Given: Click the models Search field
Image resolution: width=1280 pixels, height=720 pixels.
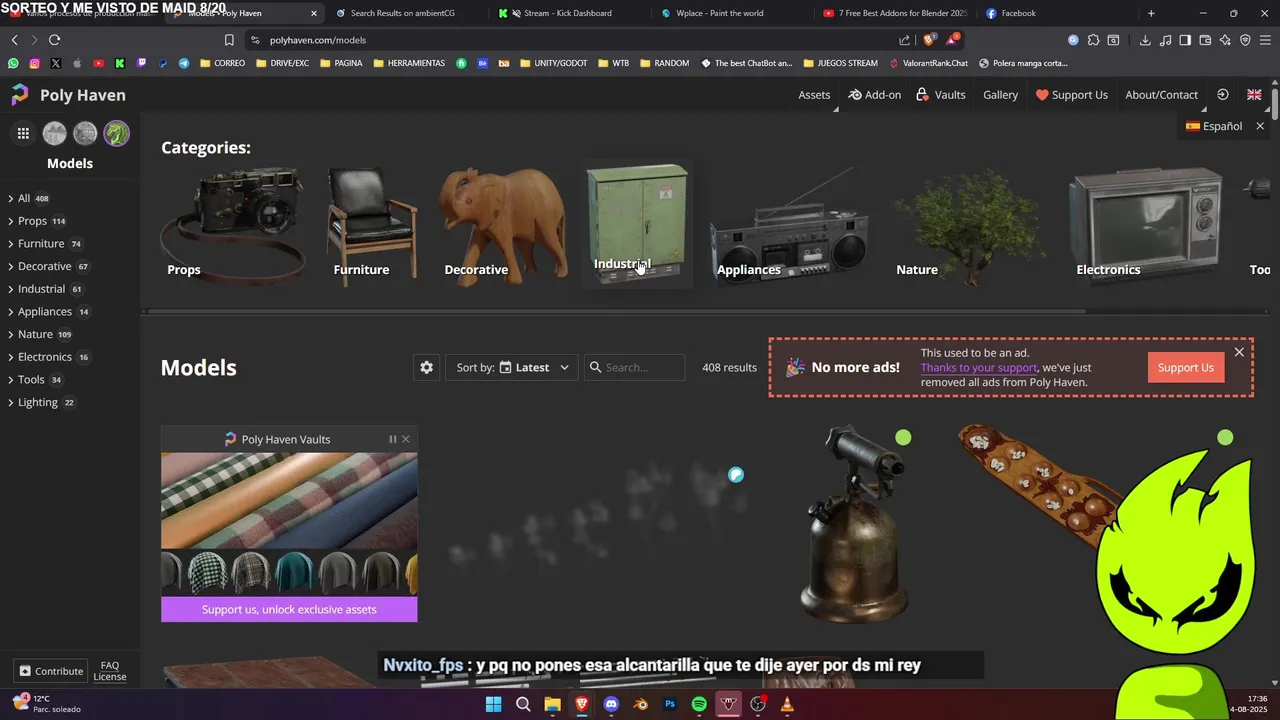Looking at the screenshot, I should point(636,367).
